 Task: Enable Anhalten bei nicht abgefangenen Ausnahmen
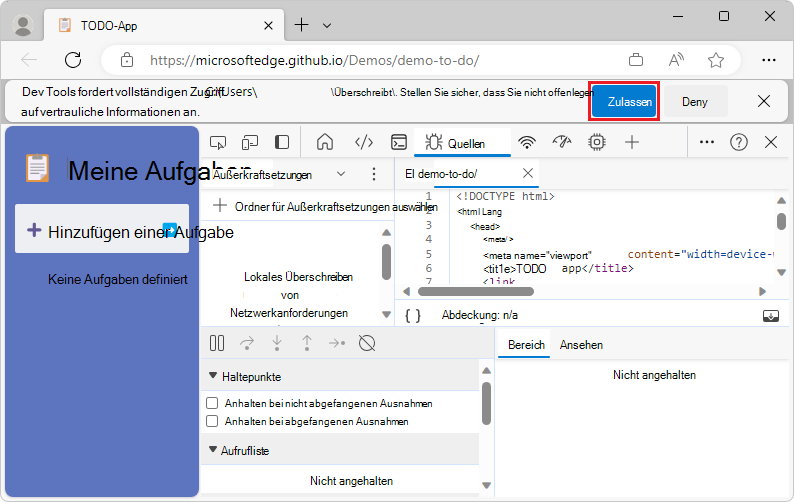[212, 403]
